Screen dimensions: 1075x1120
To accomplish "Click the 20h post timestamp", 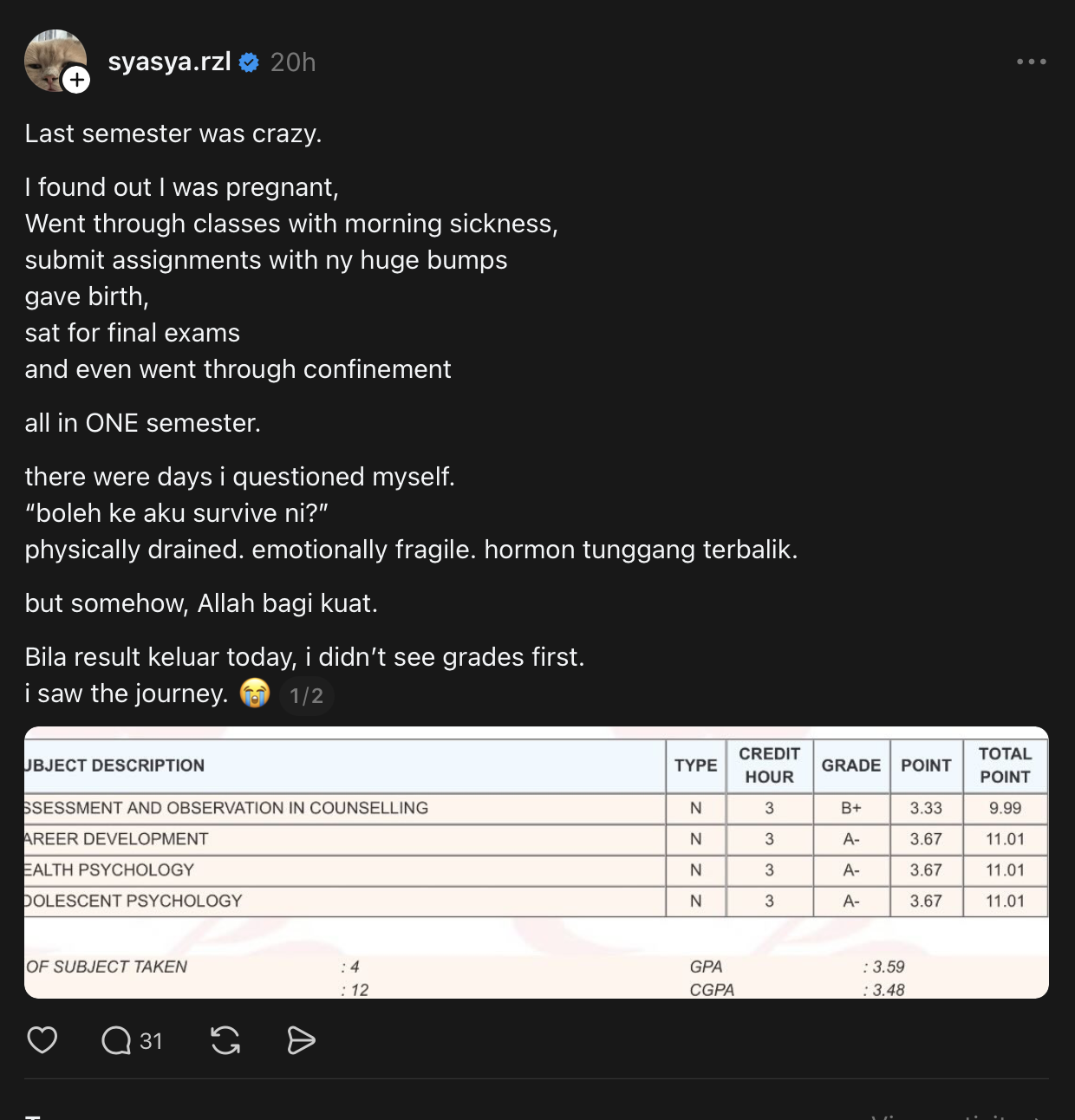I will 293,62.
